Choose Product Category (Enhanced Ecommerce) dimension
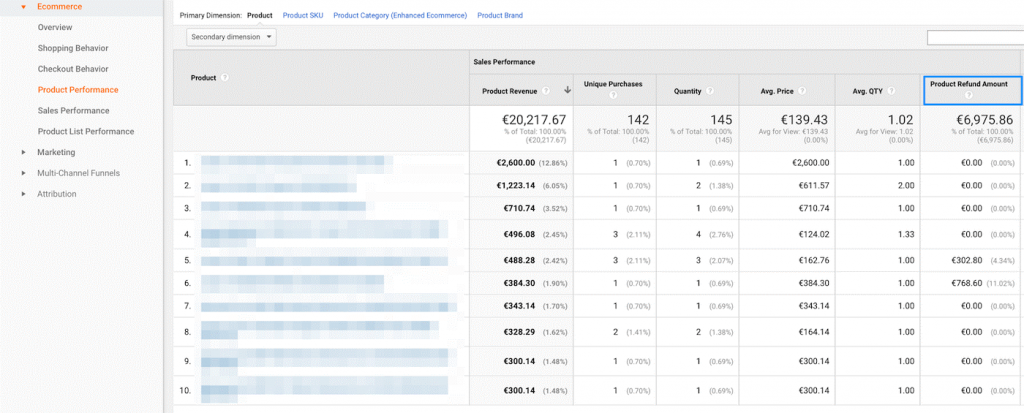This screenshot has height=413, width=1024. click(x=400, y=16)
